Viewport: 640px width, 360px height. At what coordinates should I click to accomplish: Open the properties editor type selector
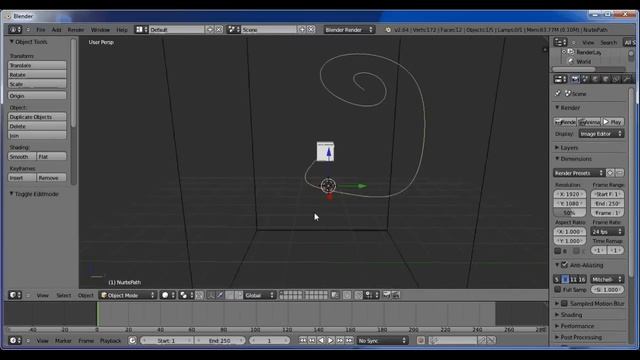(x=560, y=79)
